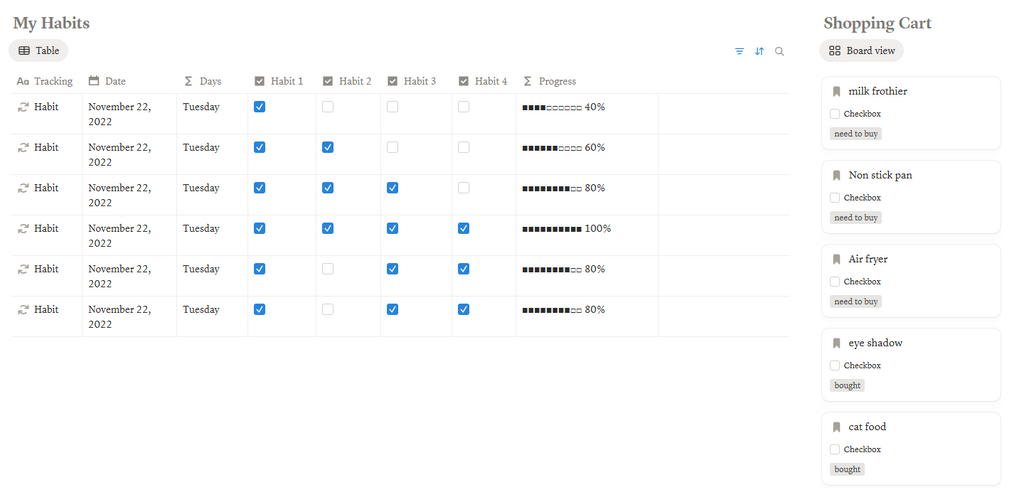Switch to the Board view tab

861,50
